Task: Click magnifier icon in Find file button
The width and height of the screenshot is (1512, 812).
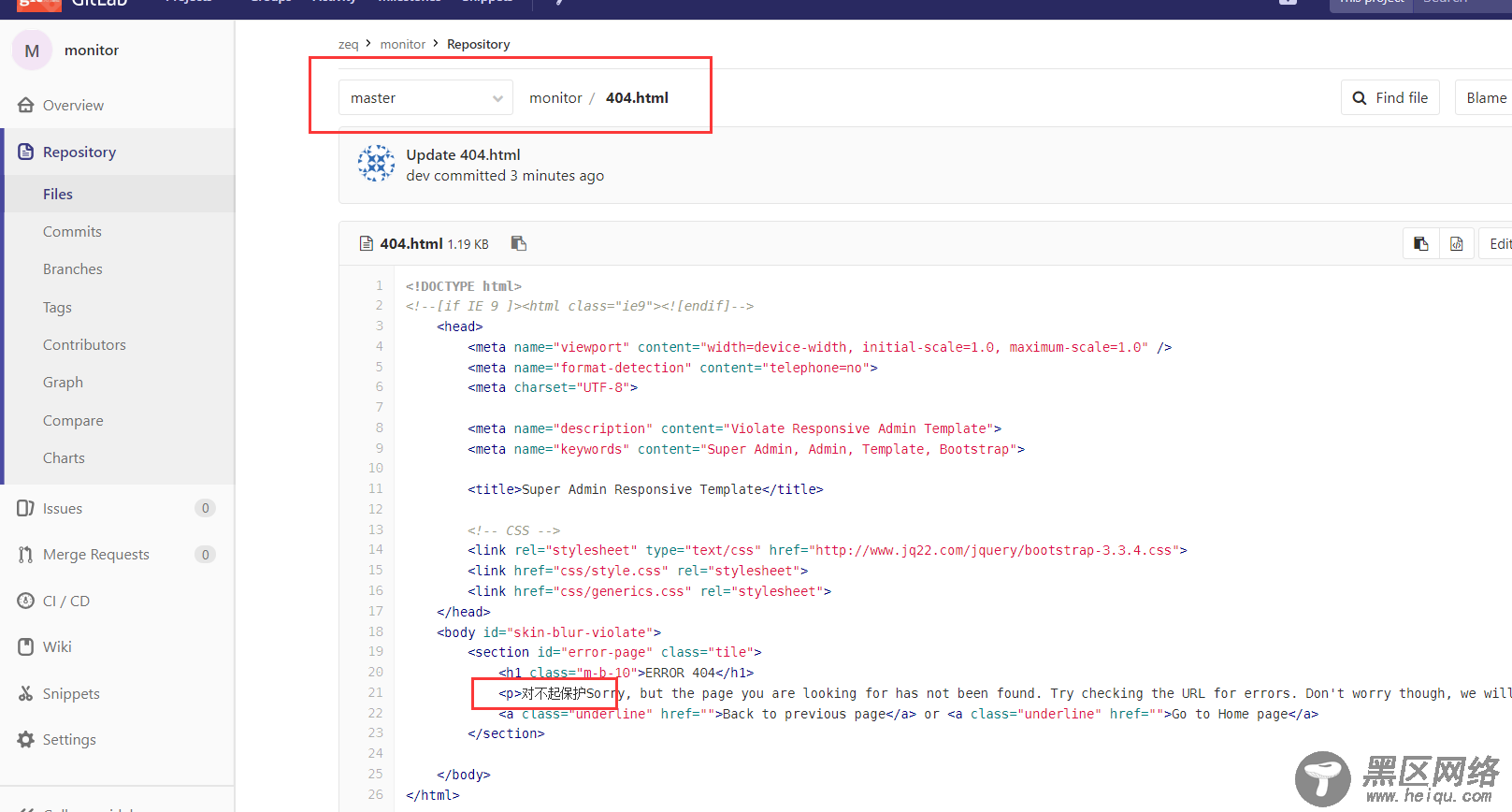Action: tap(1360, 98)
